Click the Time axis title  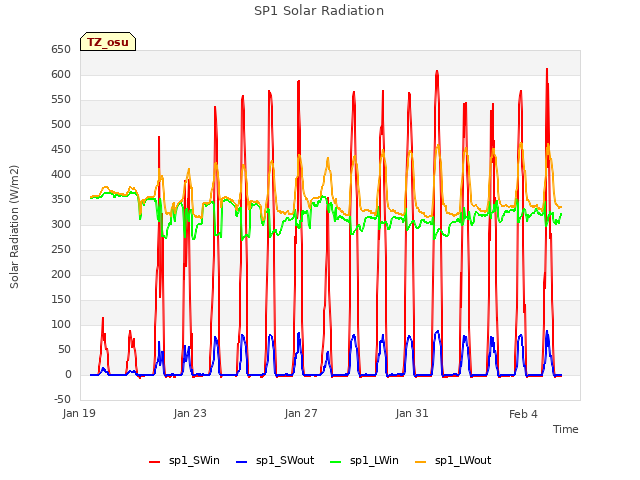(565, 429)
